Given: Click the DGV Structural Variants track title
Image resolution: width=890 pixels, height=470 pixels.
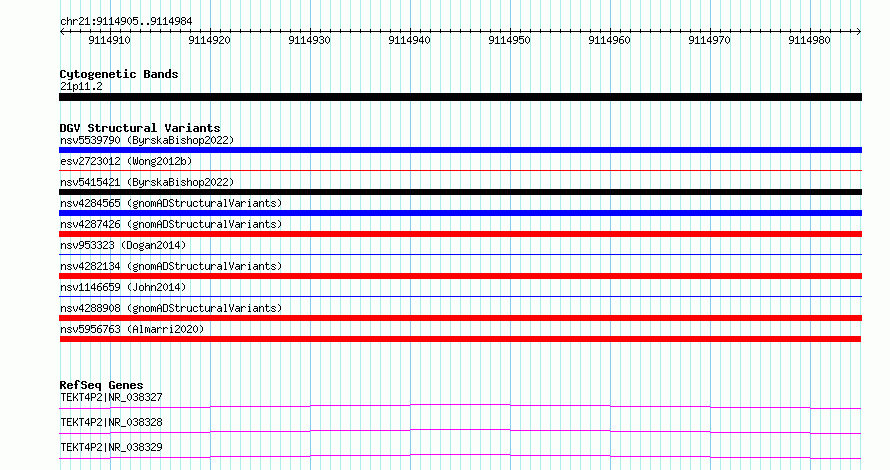Looking at the screenshot, I should pos(140,128).
